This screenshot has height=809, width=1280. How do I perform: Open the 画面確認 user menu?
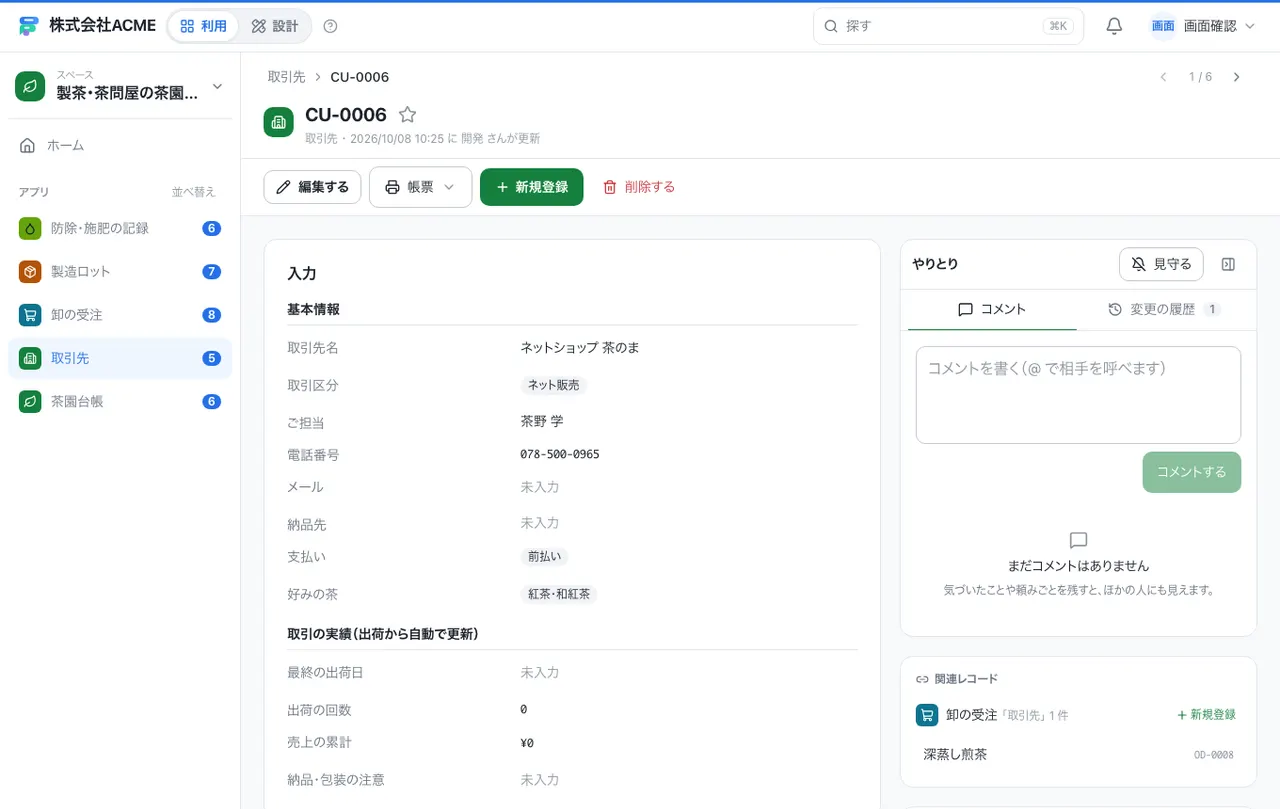tap(1203, 26)
